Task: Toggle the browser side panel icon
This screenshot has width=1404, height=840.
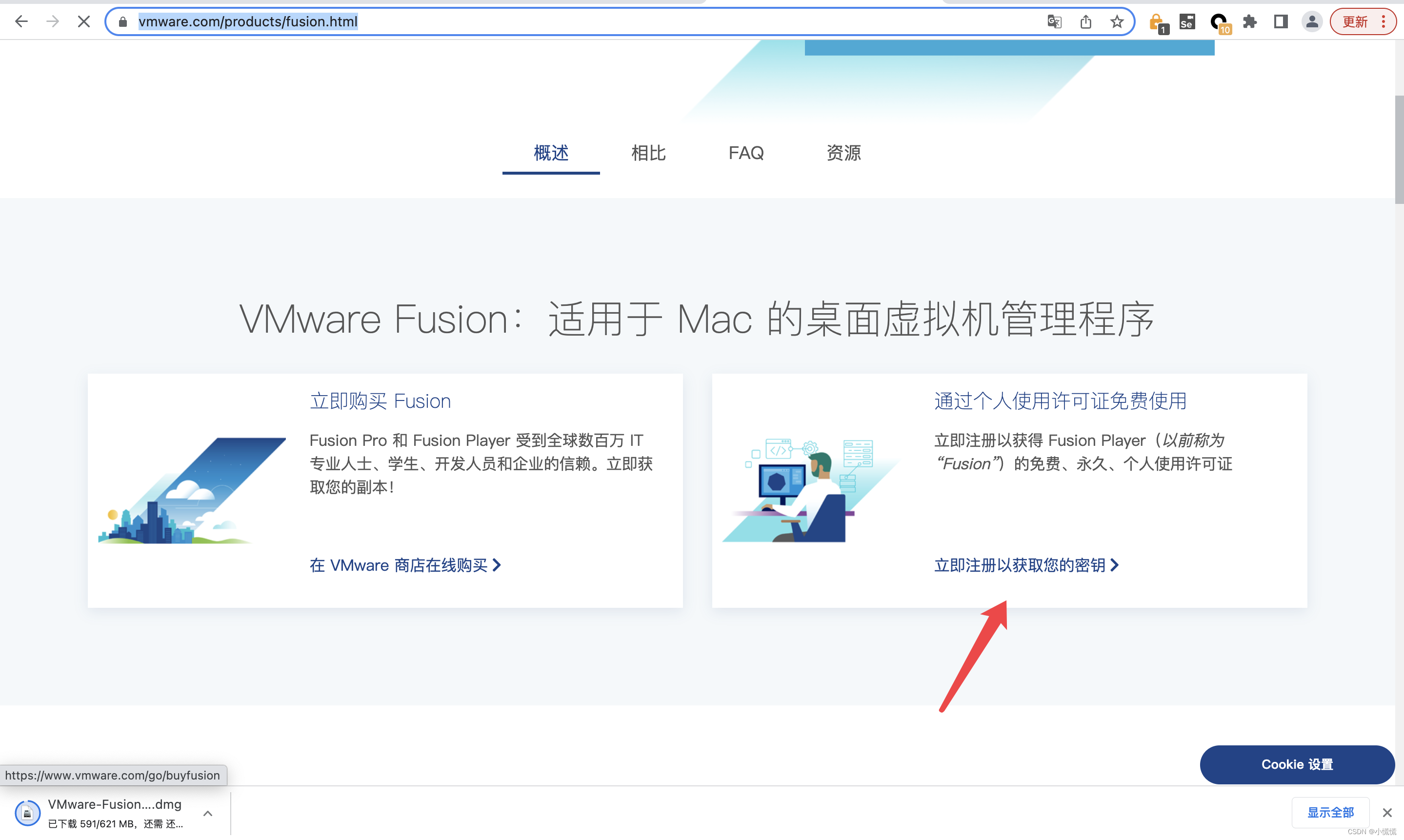Action: [1281, 21]
